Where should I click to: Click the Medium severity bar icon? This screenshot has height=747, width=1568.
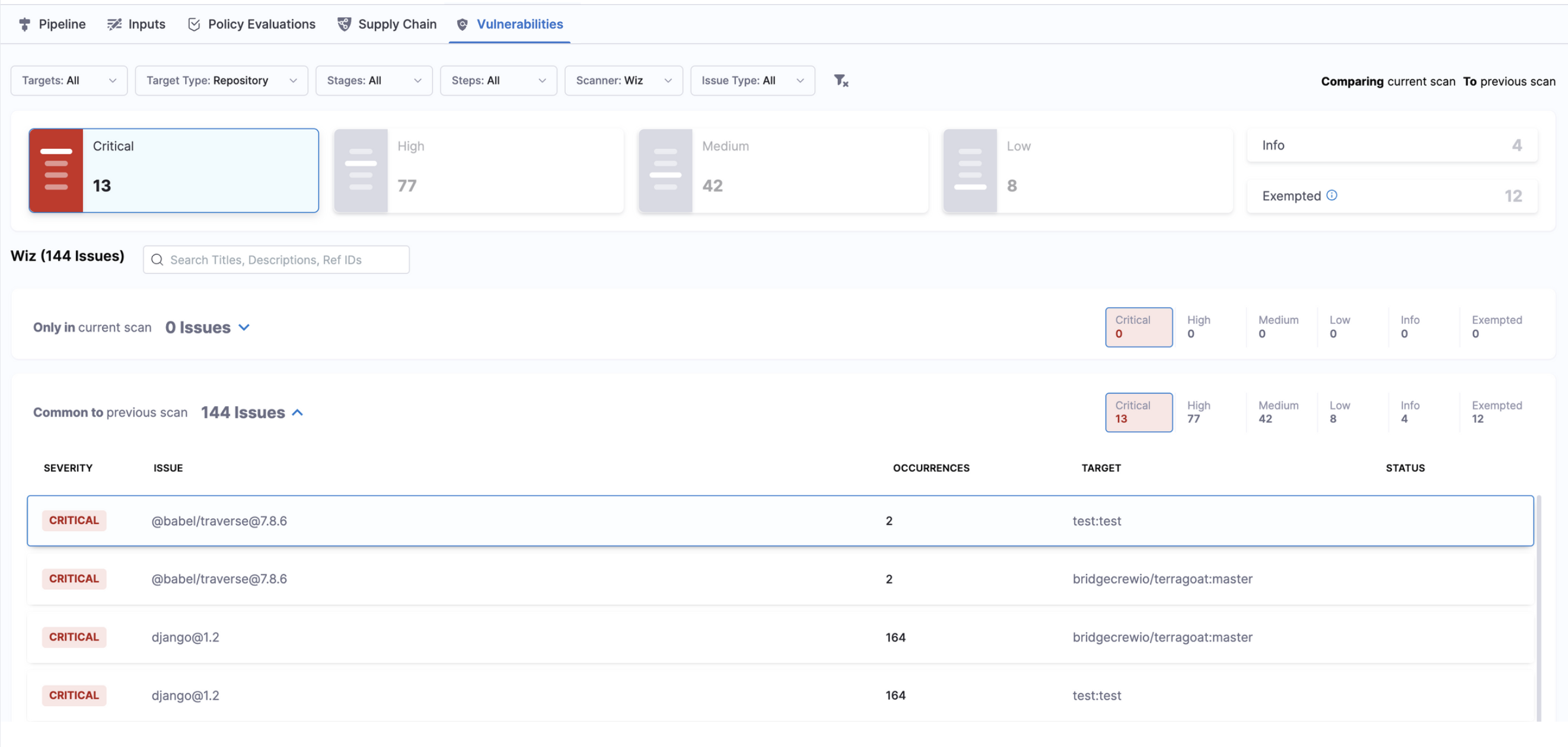tap(665, 170)
